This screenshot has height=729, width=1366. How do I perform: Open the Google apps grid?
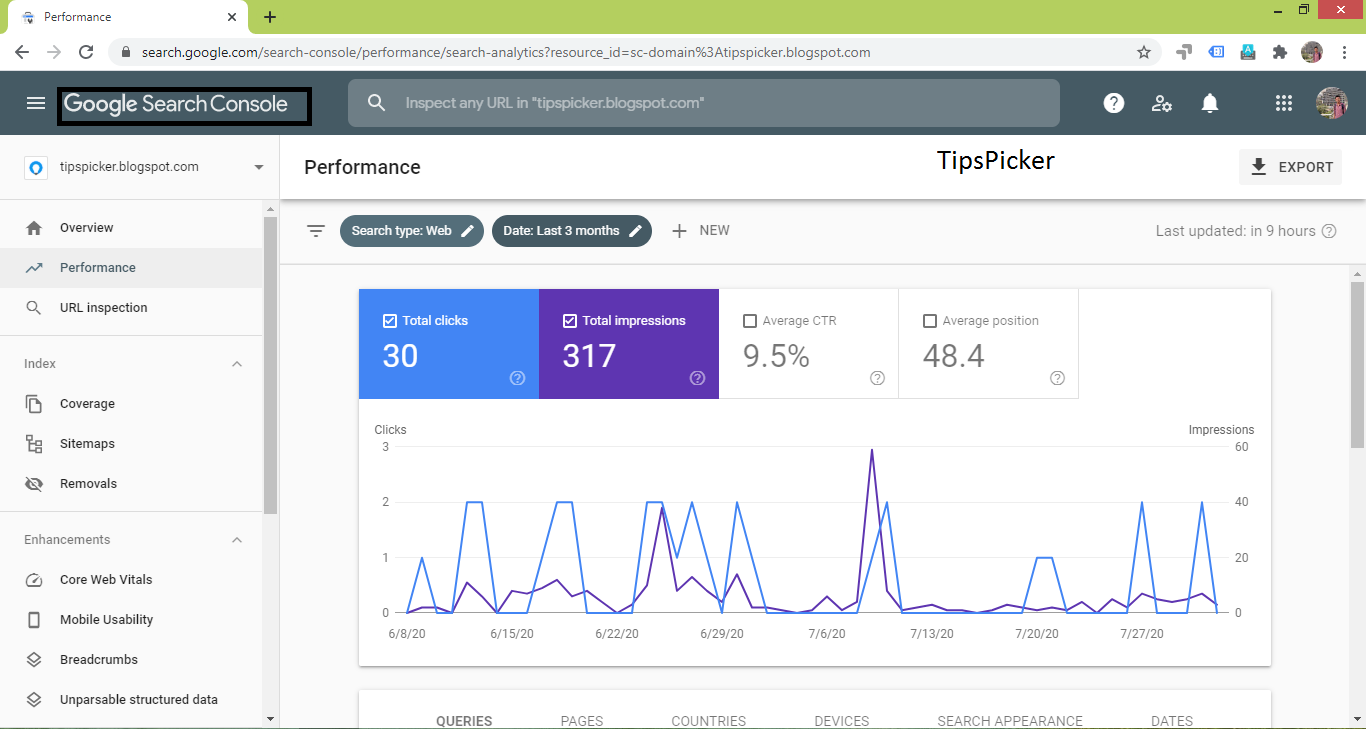1284,103
